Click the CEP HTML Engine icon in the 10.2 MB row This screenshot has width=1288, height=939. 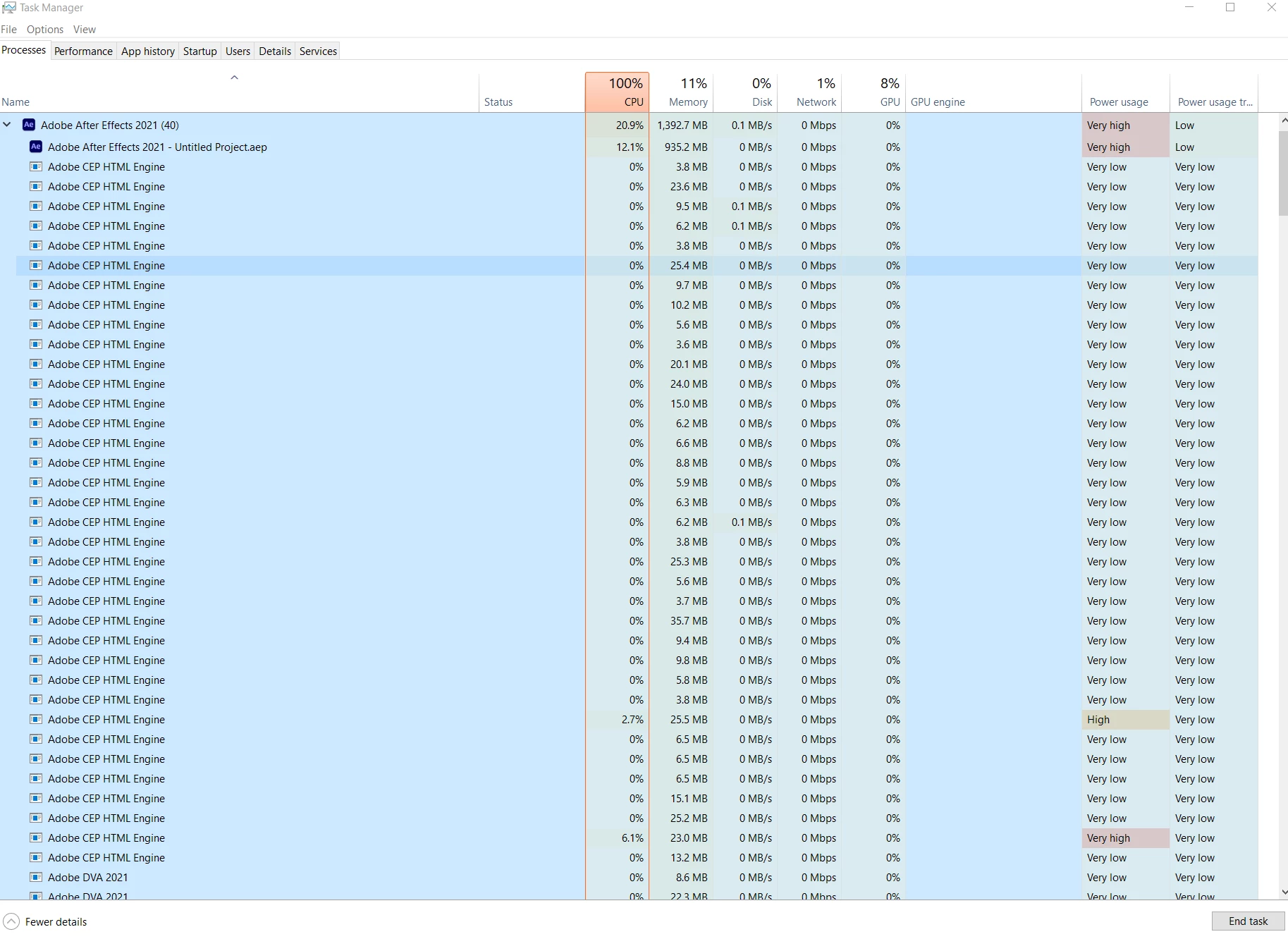pyautogui.click(x=35, y=305)
